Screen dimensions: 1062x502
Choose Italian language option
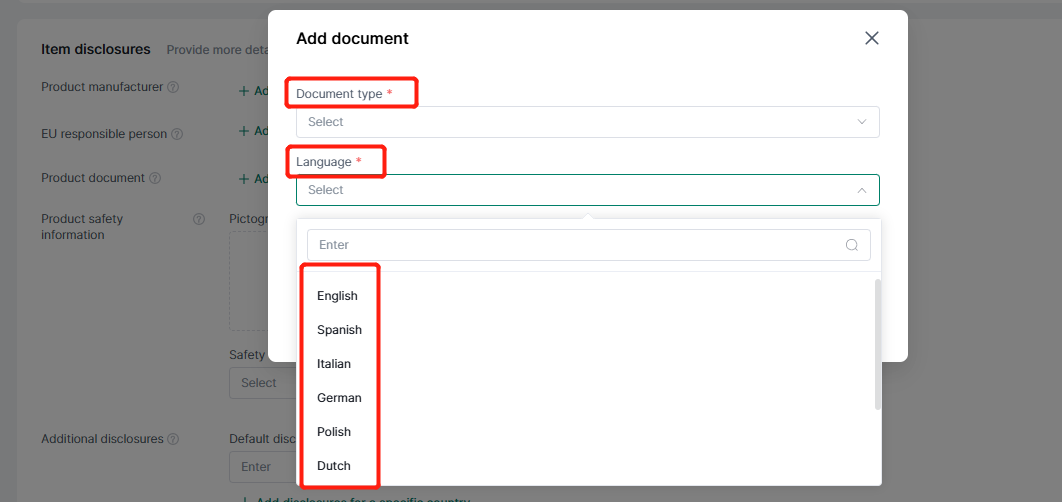click(334, 364)
